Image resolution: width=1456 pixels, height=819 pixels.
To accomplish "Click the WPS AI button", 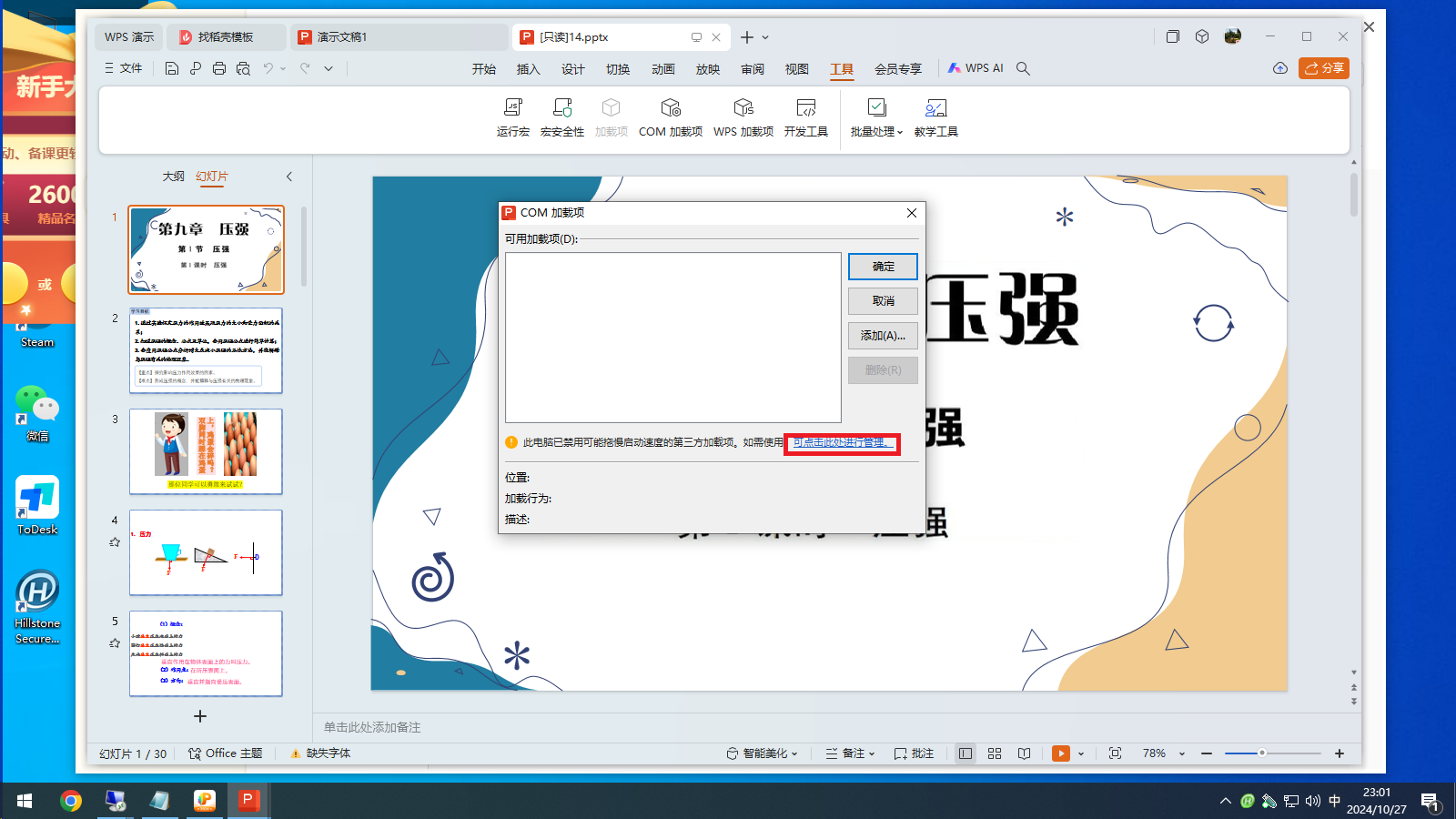I will 976,68.
